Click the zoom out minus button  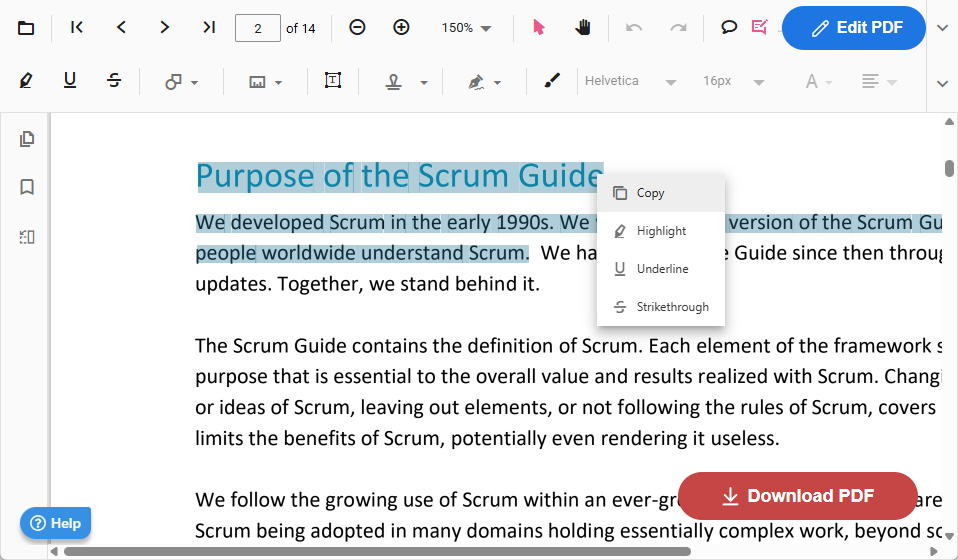pyautogui.click(x=357, y=28)
